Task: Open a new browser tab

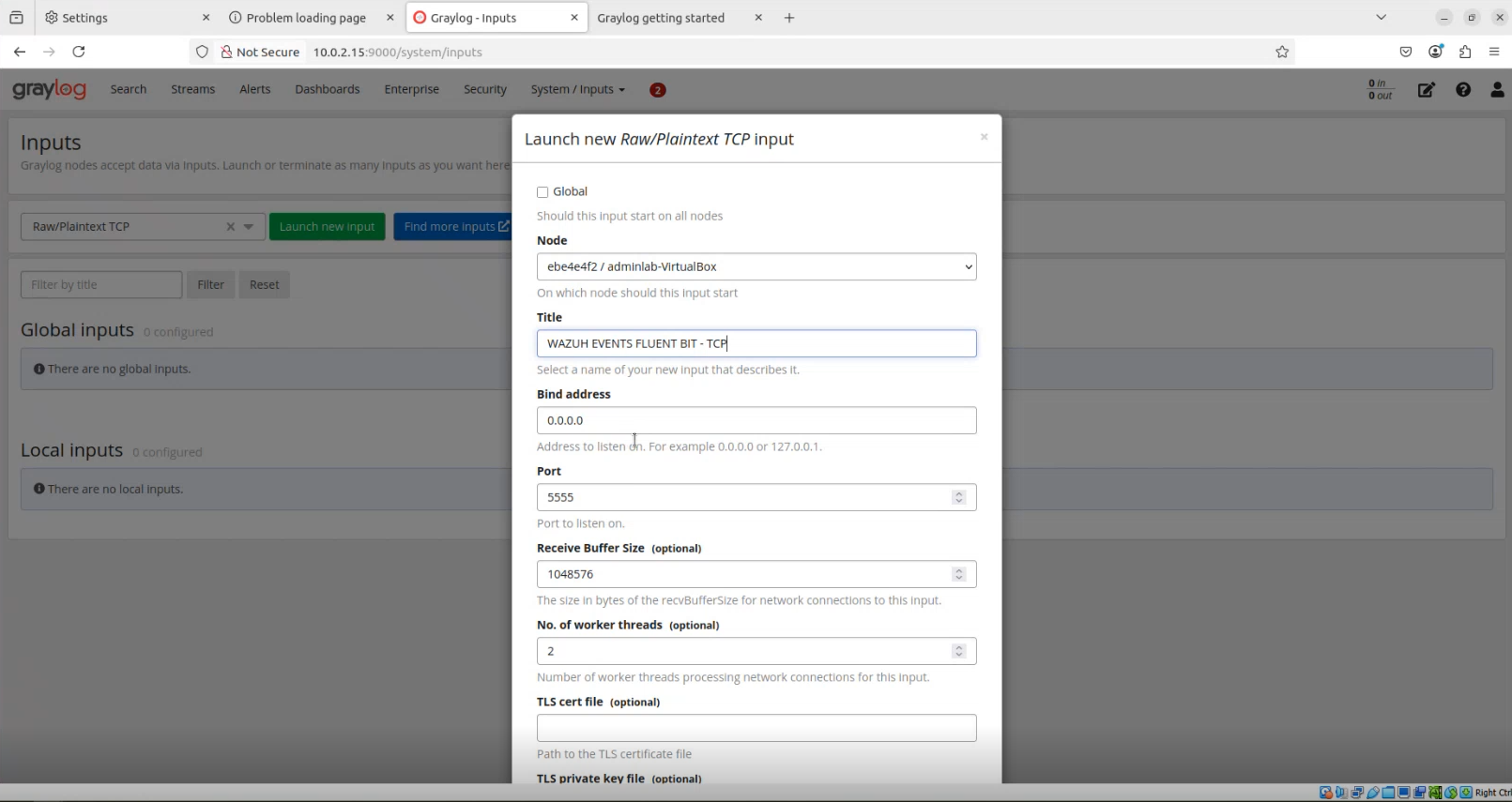Action: pyautogui.click(x=789, y=18)
